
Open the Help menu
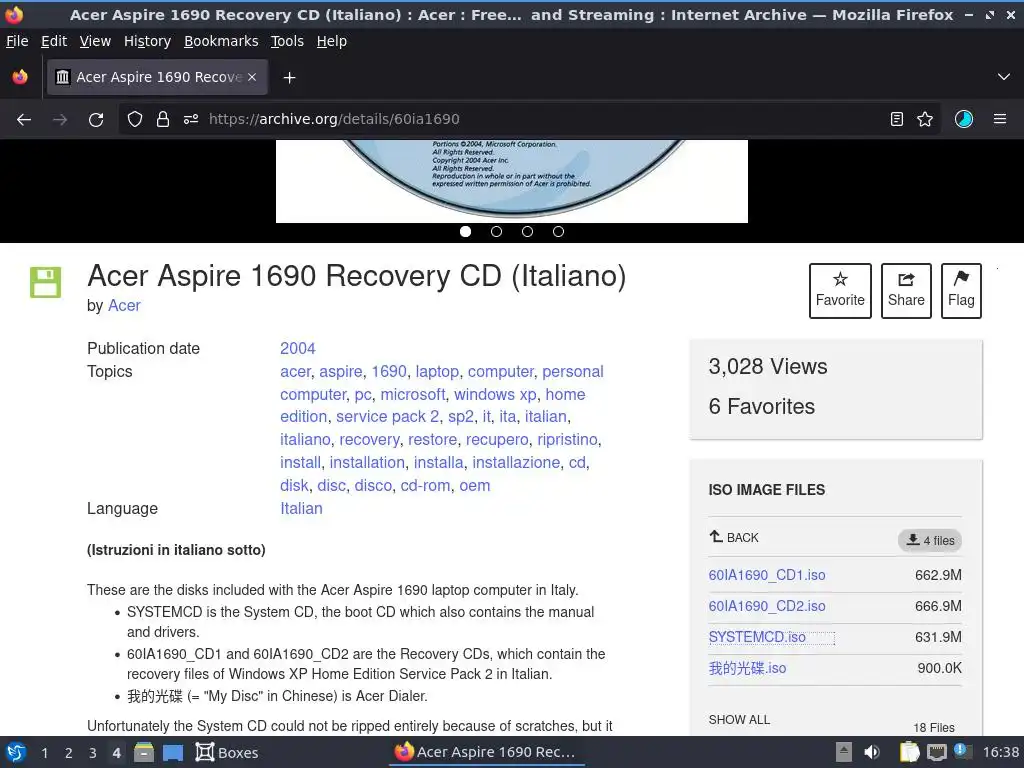click(332, 41)
